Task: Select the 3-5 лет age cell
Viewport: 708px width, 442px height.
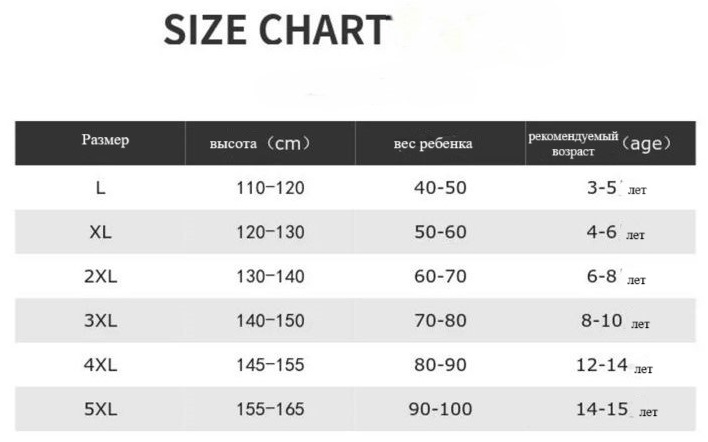Action: [616, 188]
